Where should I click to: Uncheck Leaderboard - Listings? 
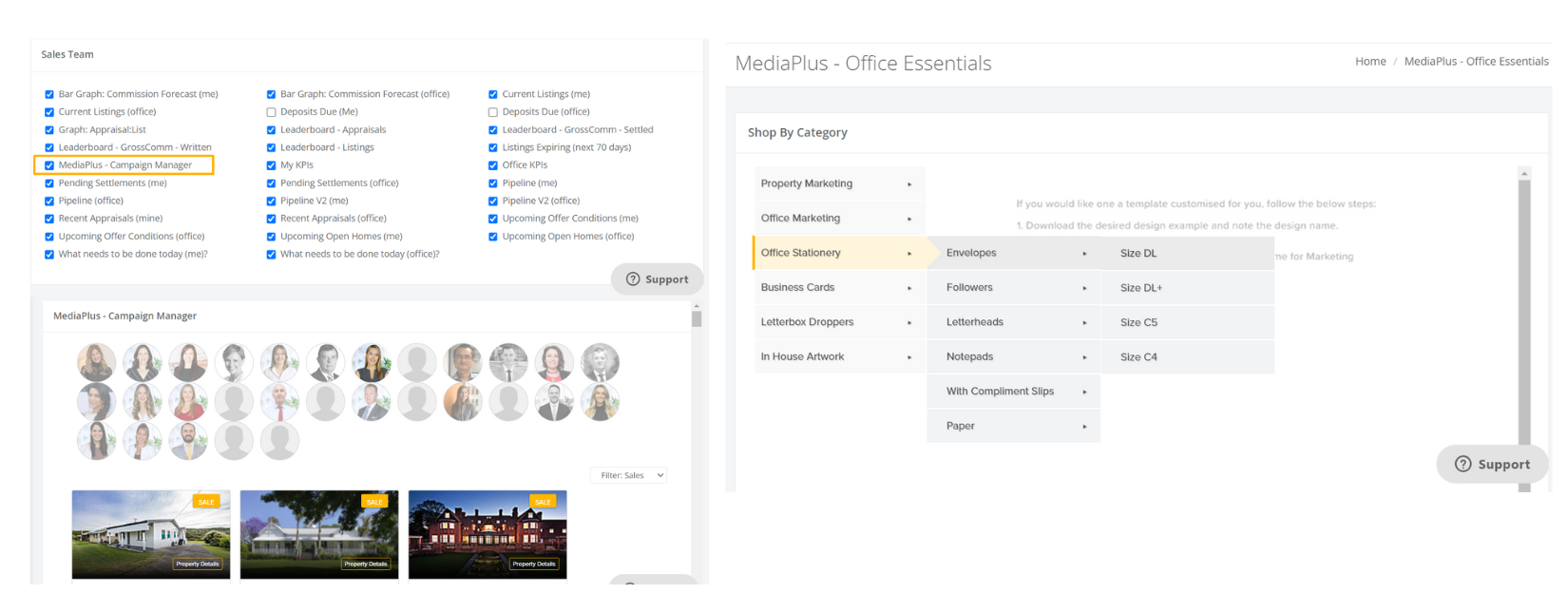tap(271, 147)
